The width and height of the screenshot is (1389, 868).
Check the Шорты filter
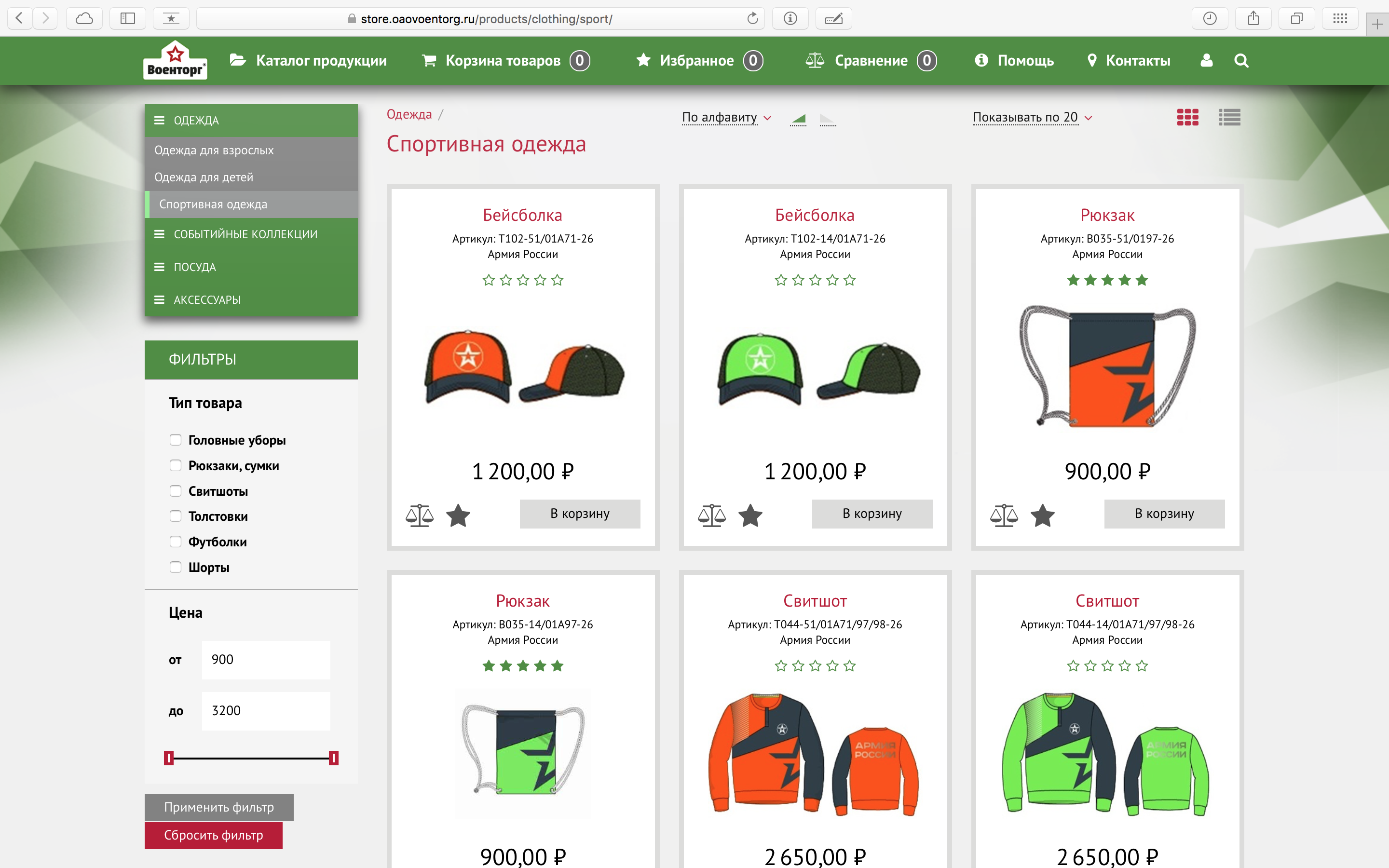tap(176, 567)
